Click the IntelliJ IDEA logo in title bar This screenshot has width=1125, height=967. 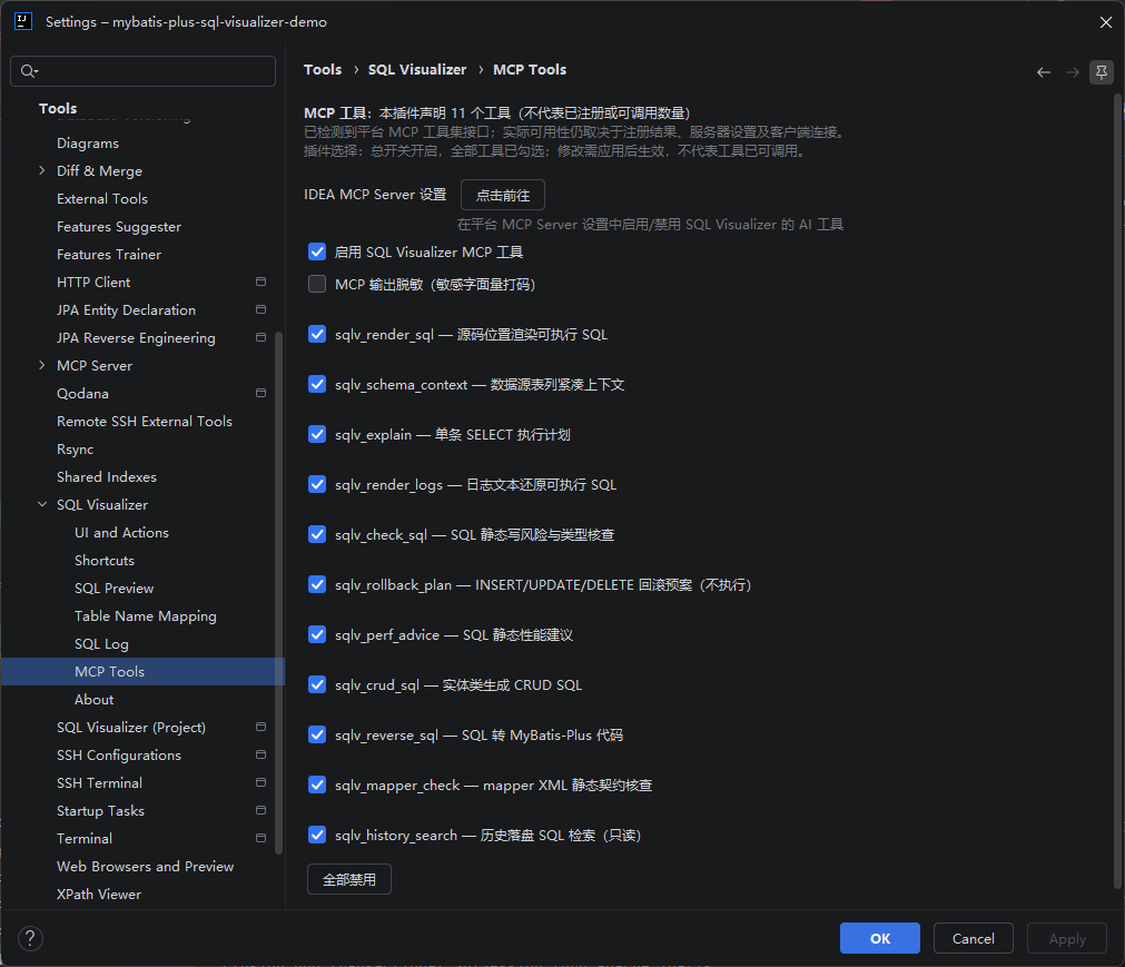pyautogui.click(x=23, y=22)
